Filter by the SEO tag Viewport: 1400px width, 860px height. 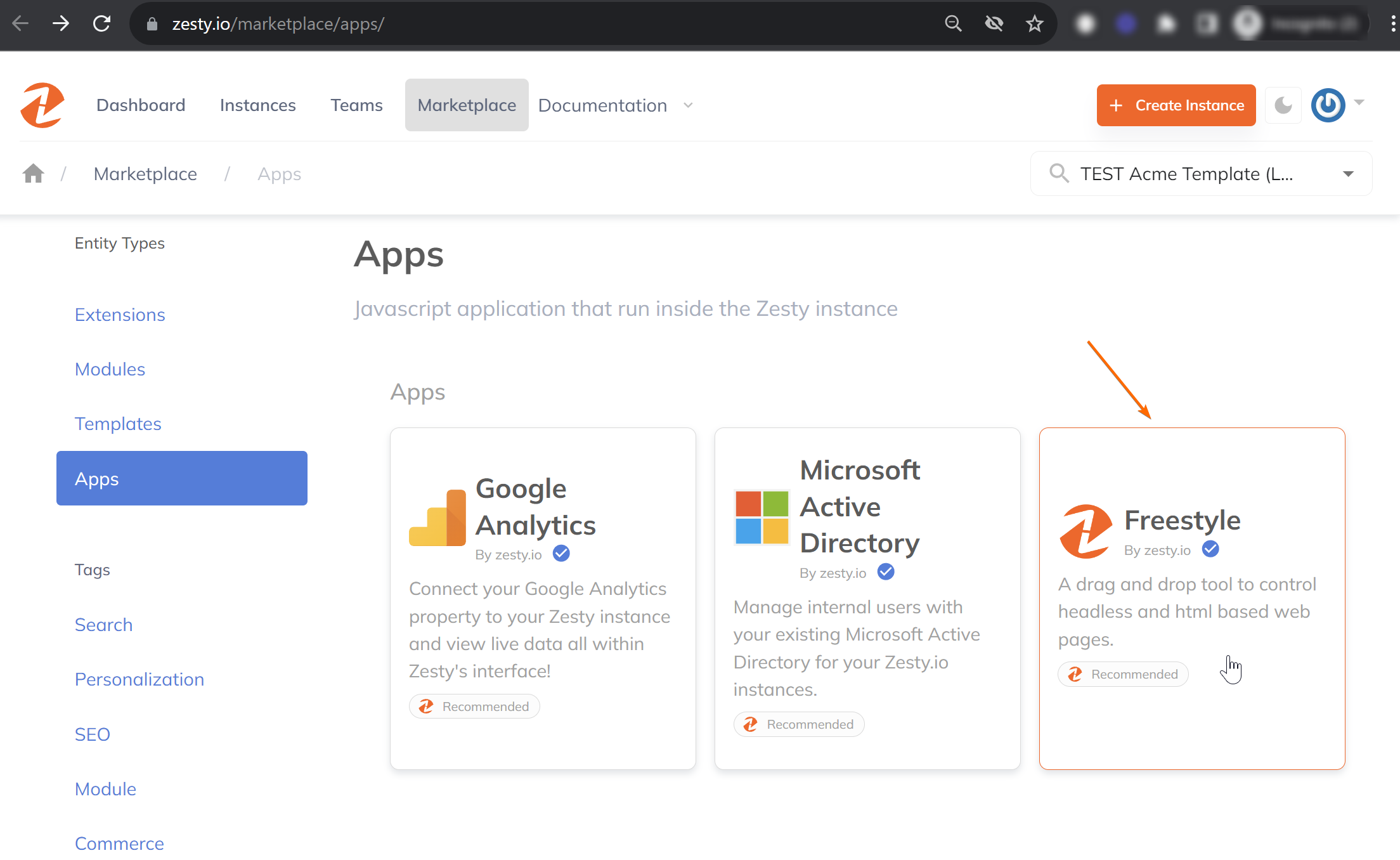93,734
